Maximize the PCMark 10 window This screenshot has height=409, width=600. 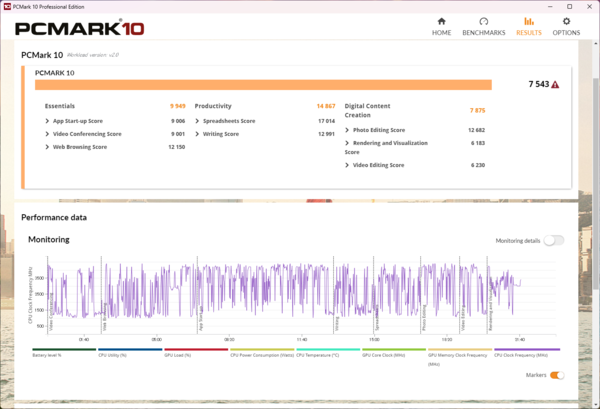pyautogui.click(x=569, y=7)
